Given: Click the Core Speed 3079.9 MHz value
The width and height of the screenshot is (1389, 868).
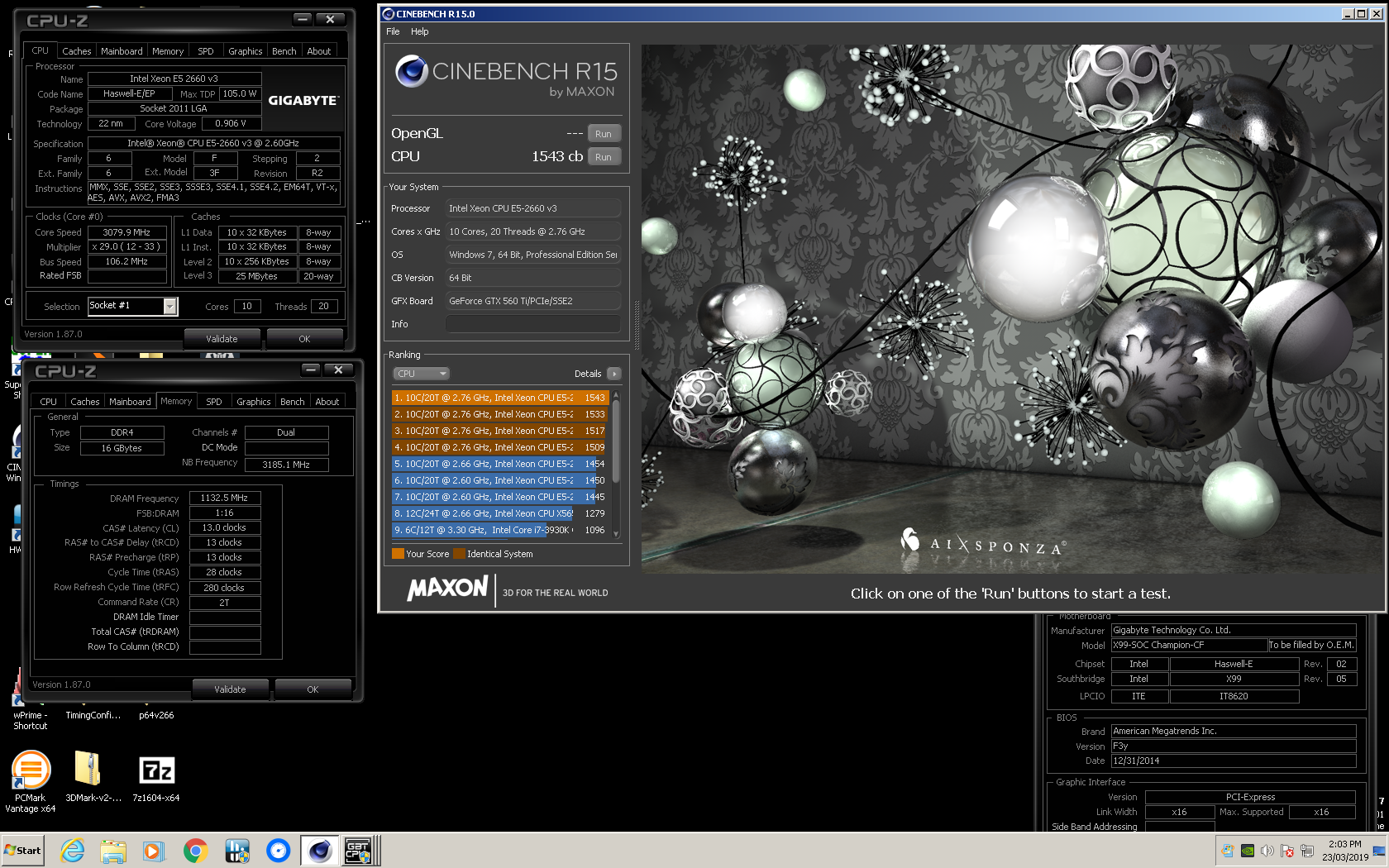Looking at the screenshot, I should (x=126, y=232).
